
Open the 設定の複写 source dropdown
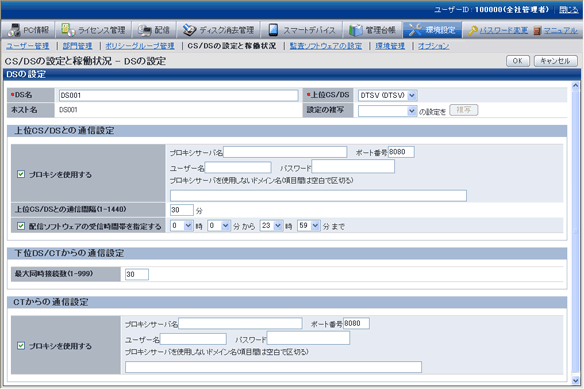(x=387, y=111)
